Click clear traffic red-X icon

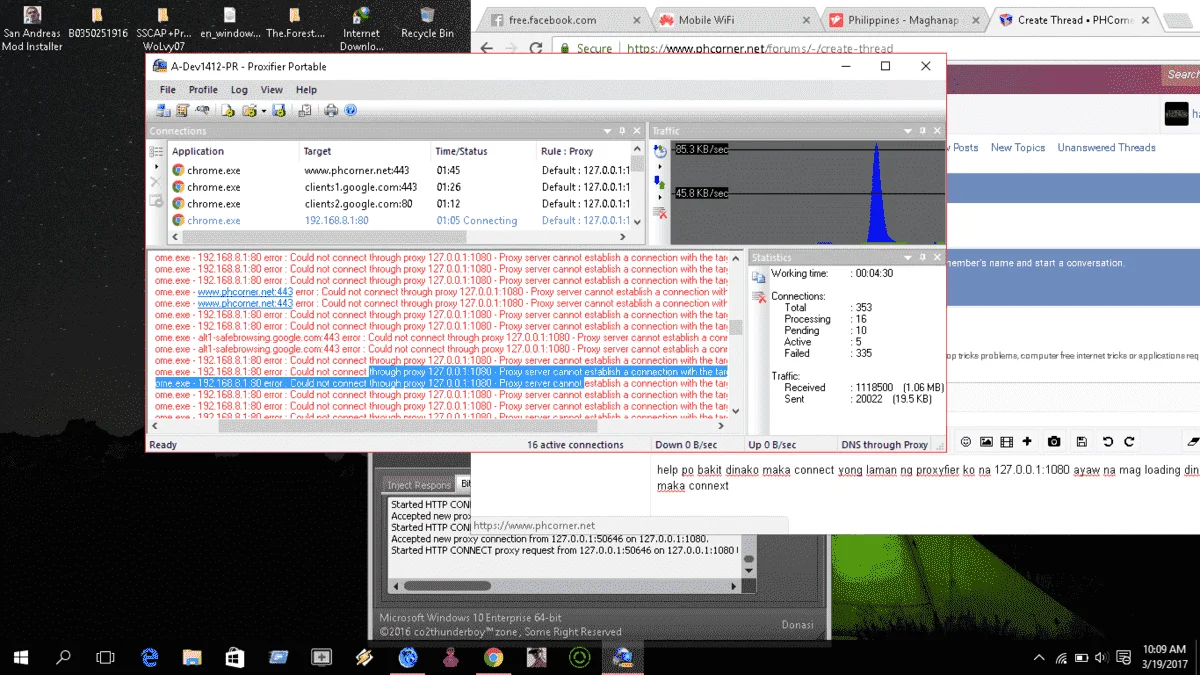660,213
